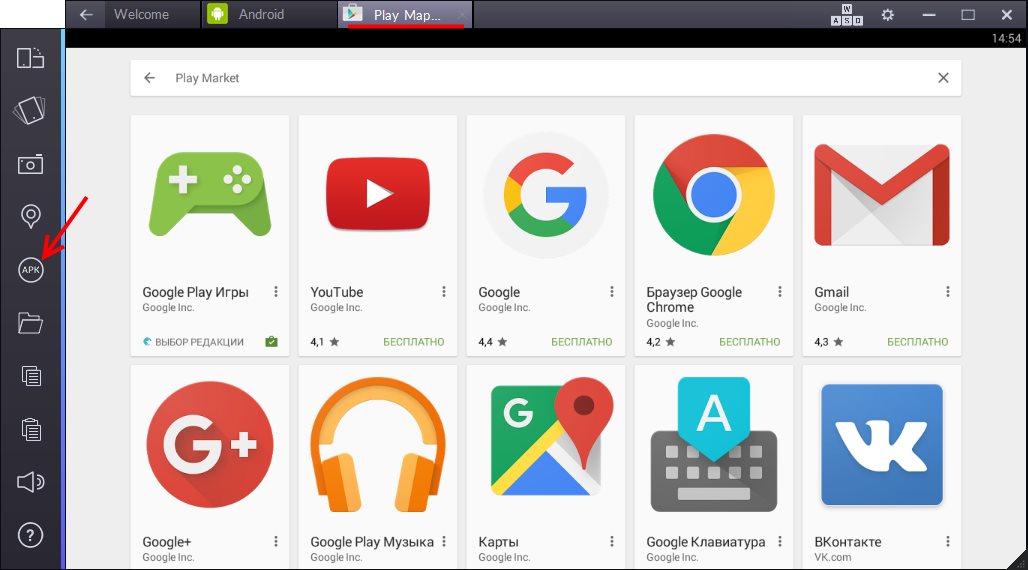Click the YouTube title text
This screenshot has height=570, width=1028.
(x=336, y=293)
